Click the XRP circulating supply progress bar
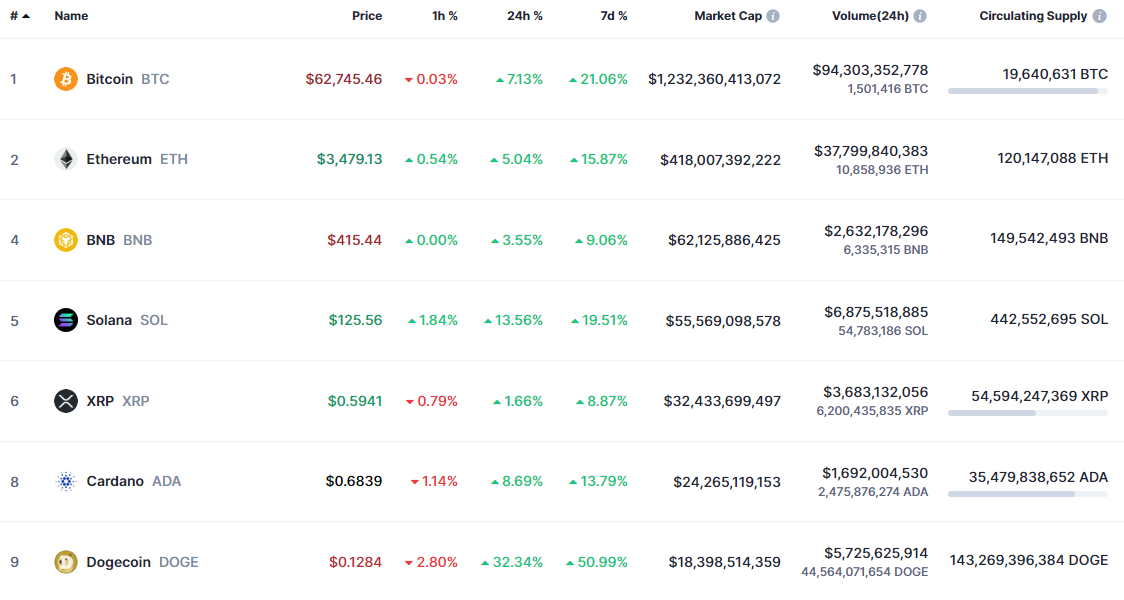Image resolution: width=1124 pixels, height=600 pixels. [1028, 413]
